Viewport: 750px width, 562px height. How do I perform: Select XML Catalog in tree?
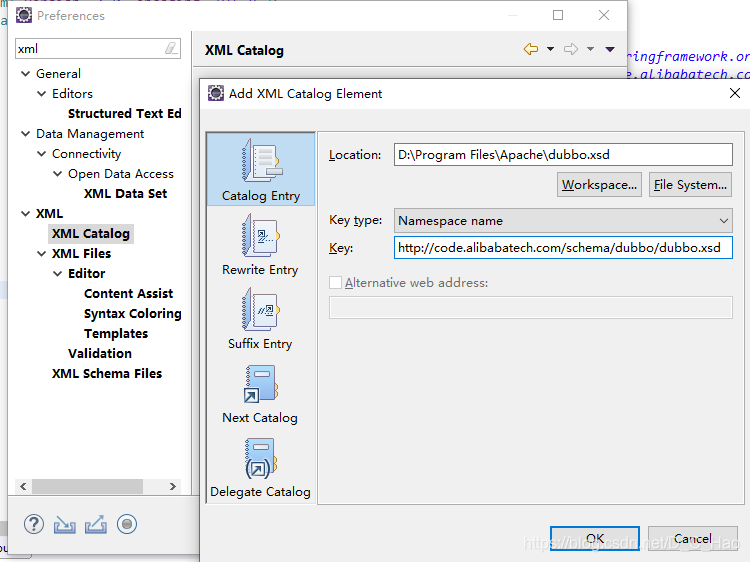pyautogui.click(x=91, y=233)
